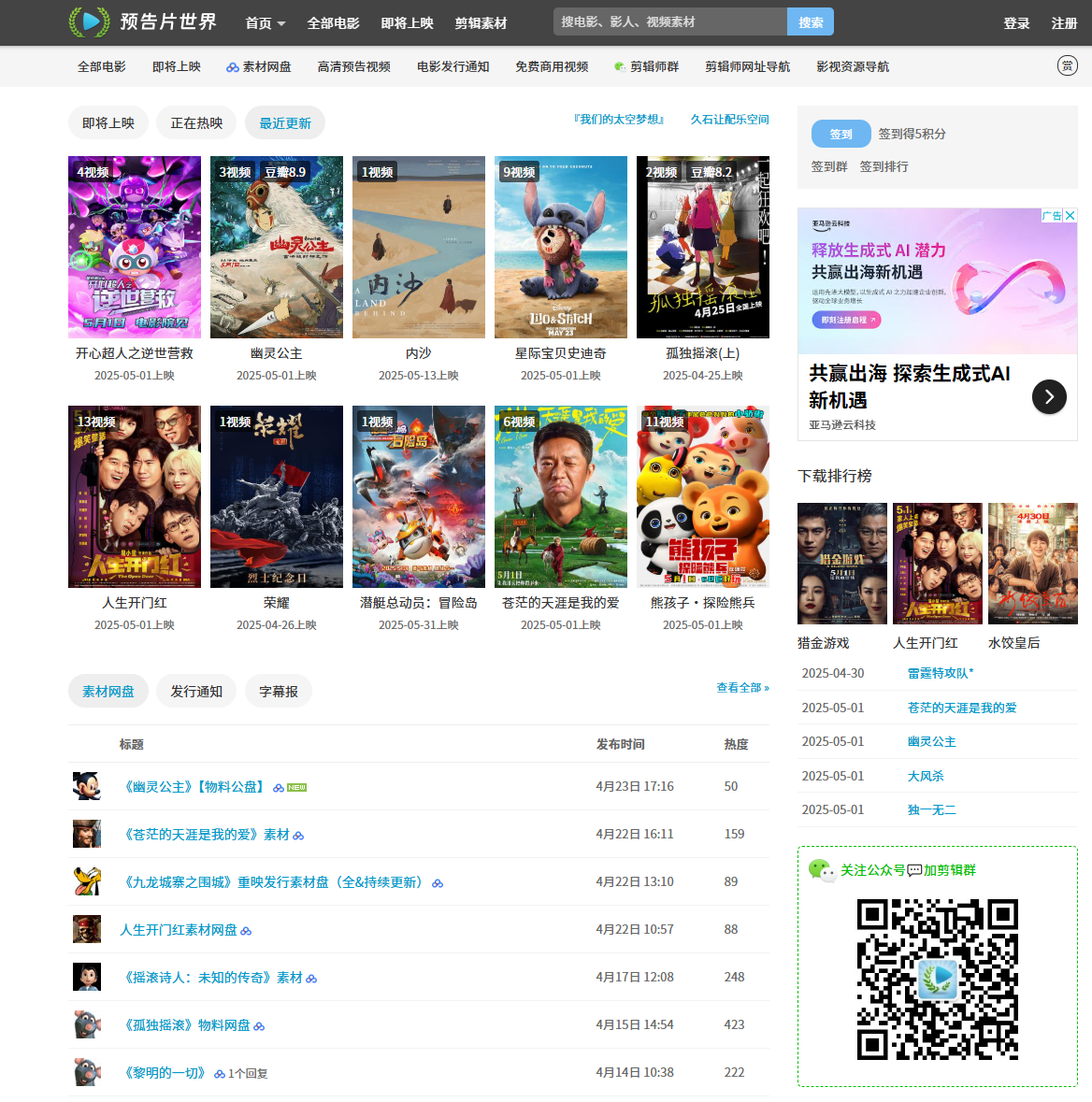Click the QR code image
This screenshot has height=1102, width=1092.
pyautogui.click(x=937, y=979)
